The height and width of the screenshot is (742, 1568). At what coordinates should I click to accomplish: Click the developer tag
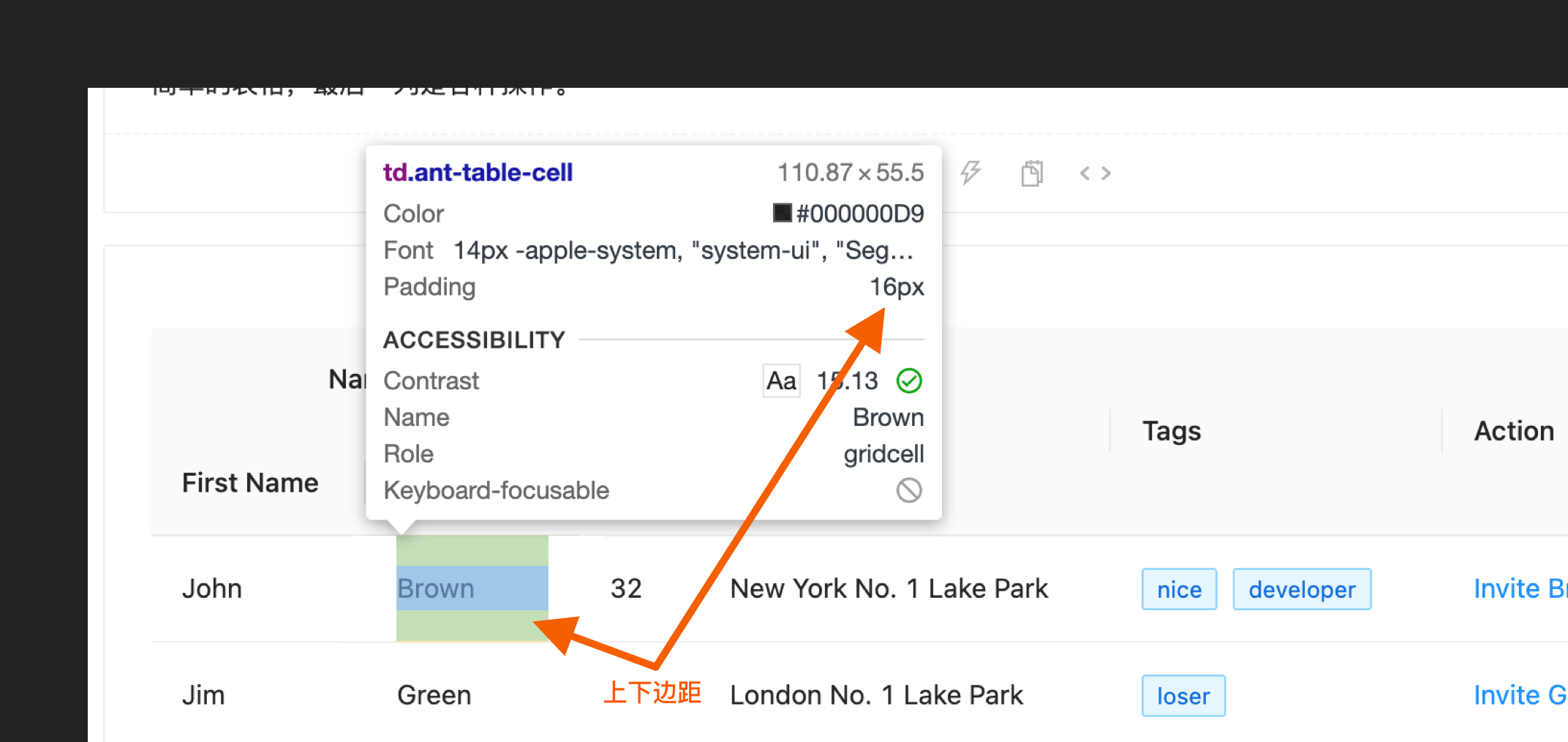[x=1302, y=589]
